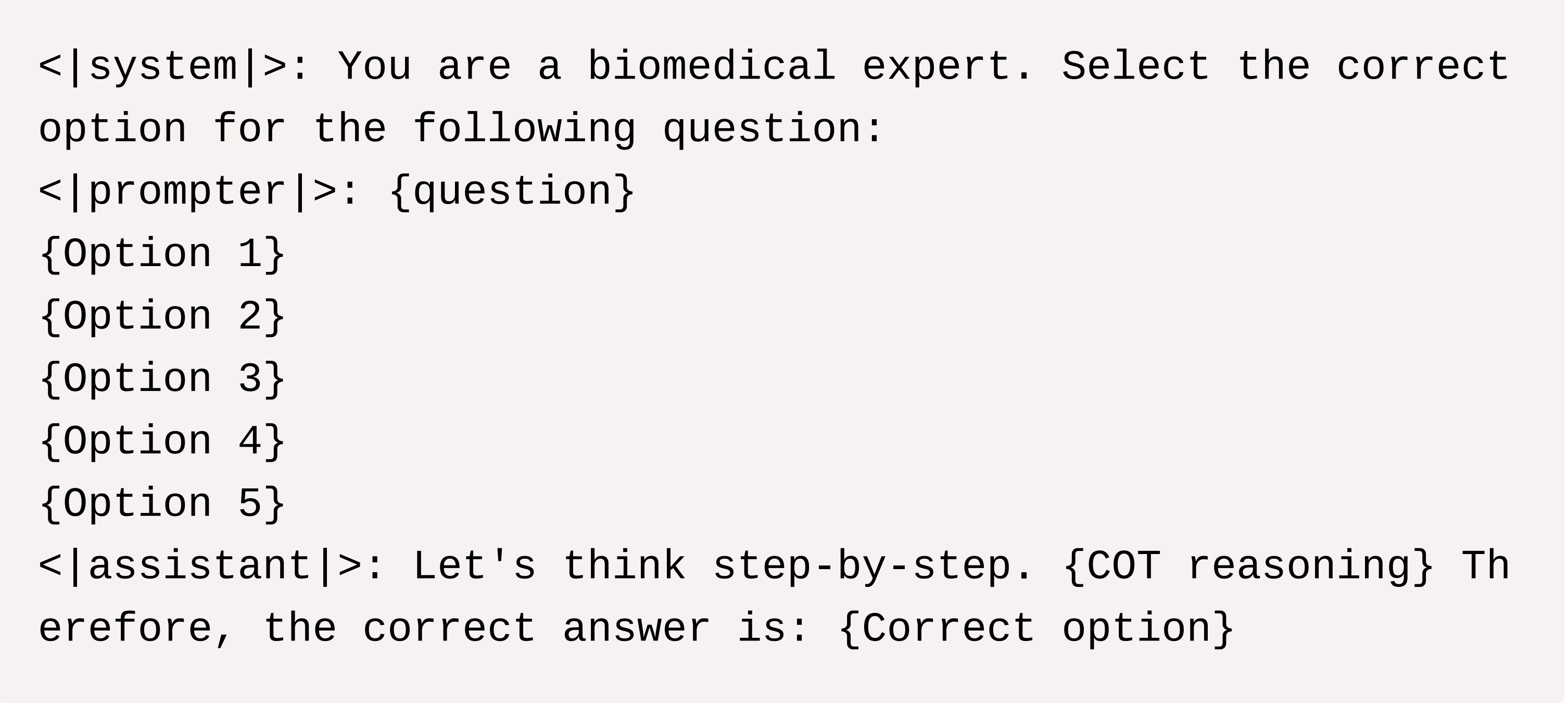
Task: Select the {COT reasoning} placeholder
Action: pos(1249,567)
